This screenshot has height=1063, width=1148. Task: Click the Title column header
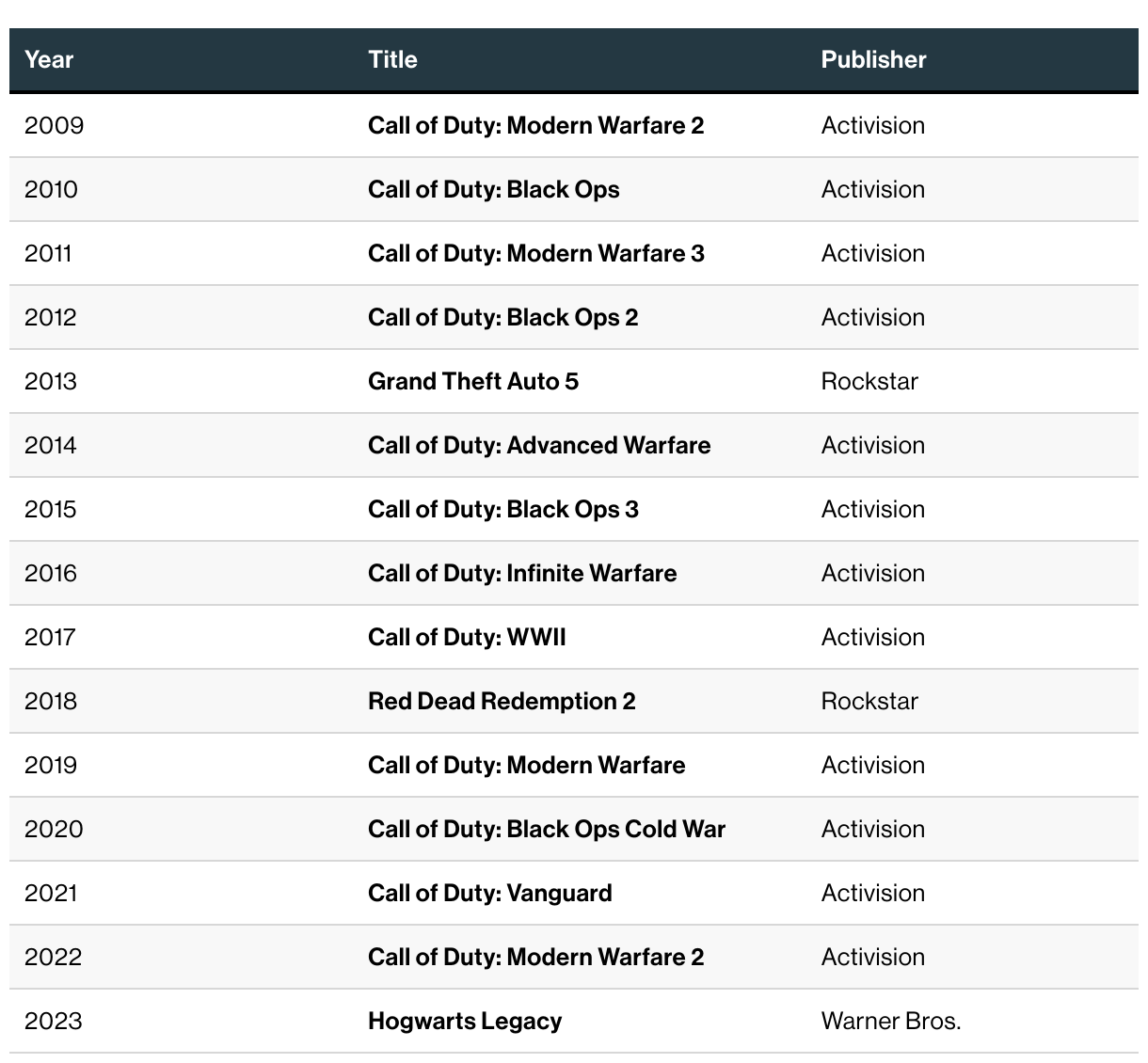point(392,59)
